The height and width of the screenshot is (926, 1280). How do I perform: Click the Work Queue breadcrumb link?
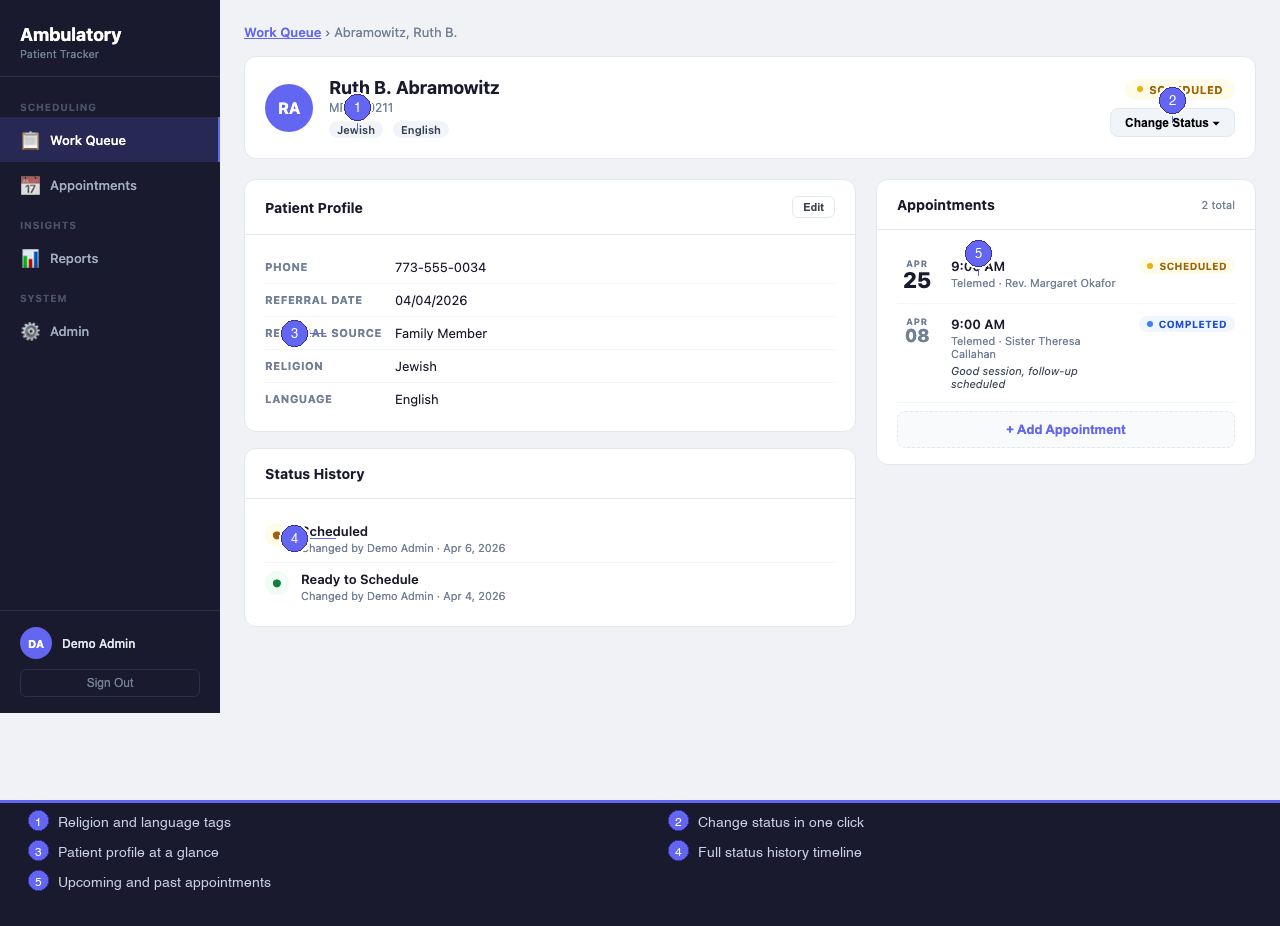coord(282,33)
